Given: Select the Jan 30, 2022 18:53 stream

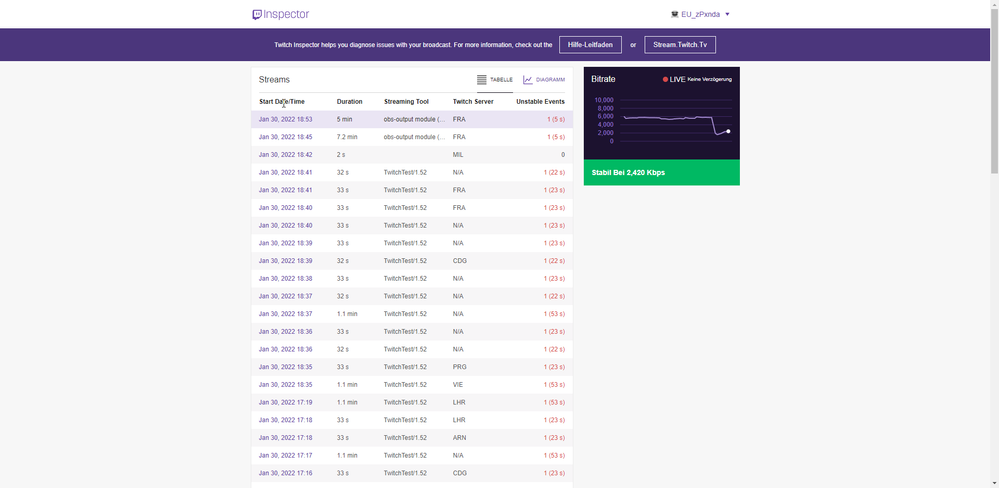Looking at the screenshot, I should [x=285, y=119].
